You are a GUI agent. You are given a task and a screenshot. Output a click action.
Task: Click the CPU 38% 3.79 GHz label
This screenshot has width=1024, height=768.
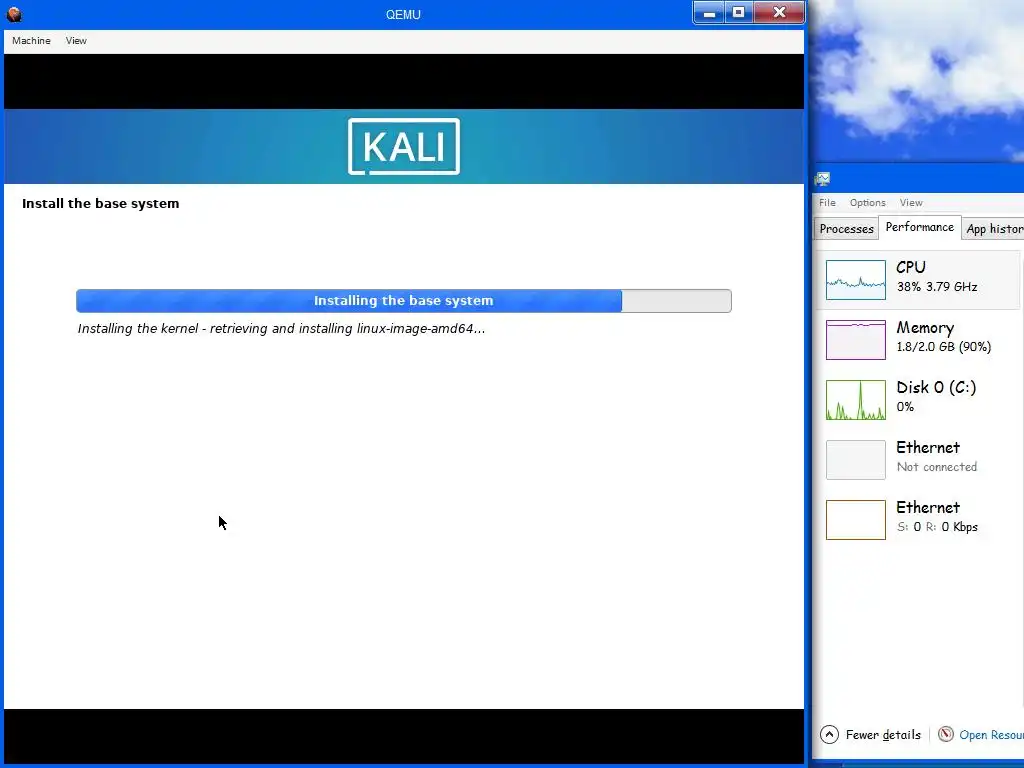point(936,276)
